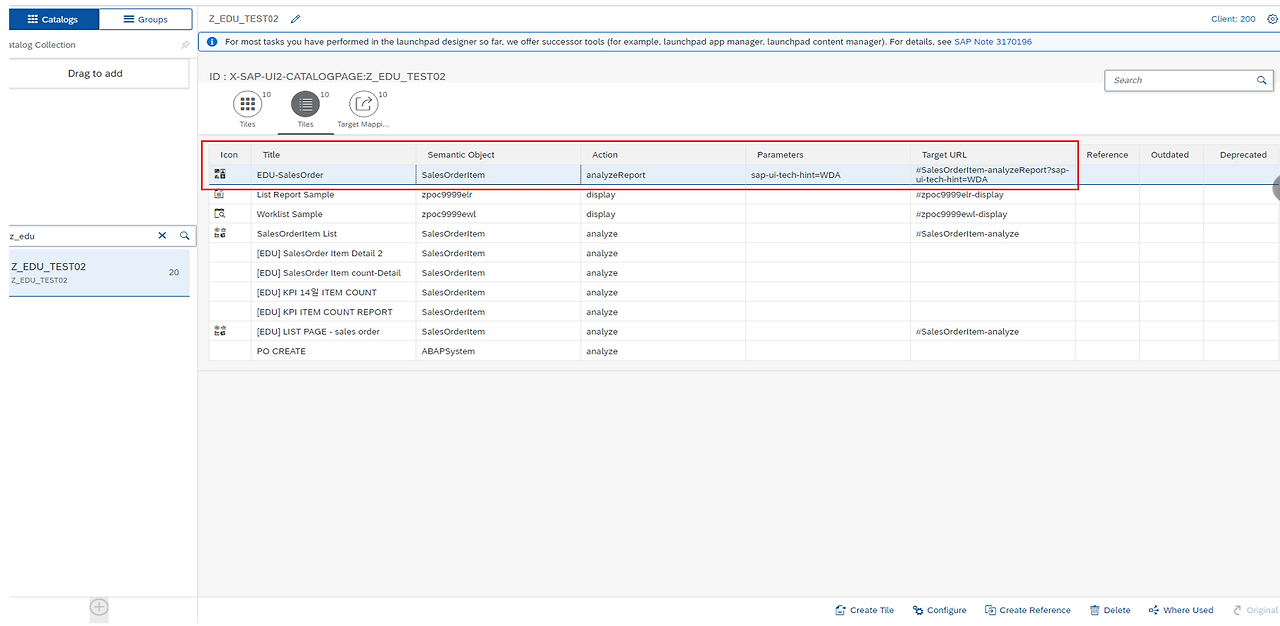Delete the selected tile

pos(1110,610)
